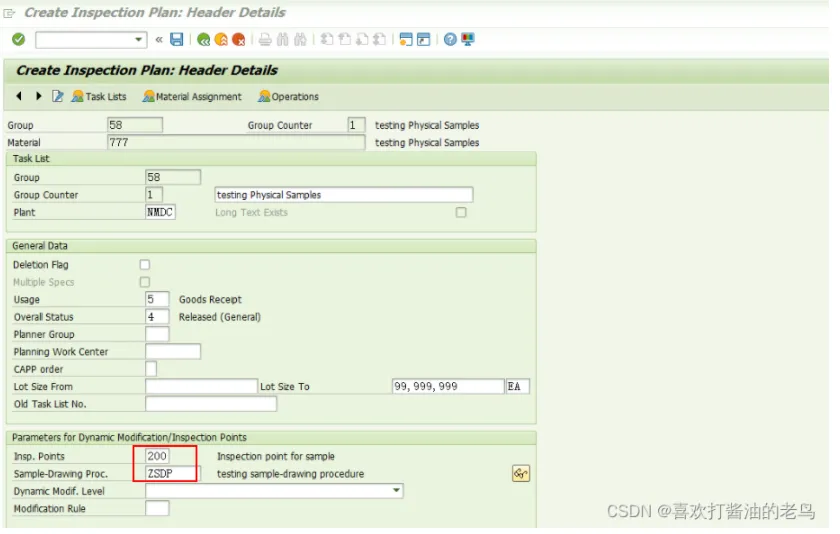The height and width of the screenshot is (534, 840).
Task: Click the green Back icon
Action: (204, 40)
